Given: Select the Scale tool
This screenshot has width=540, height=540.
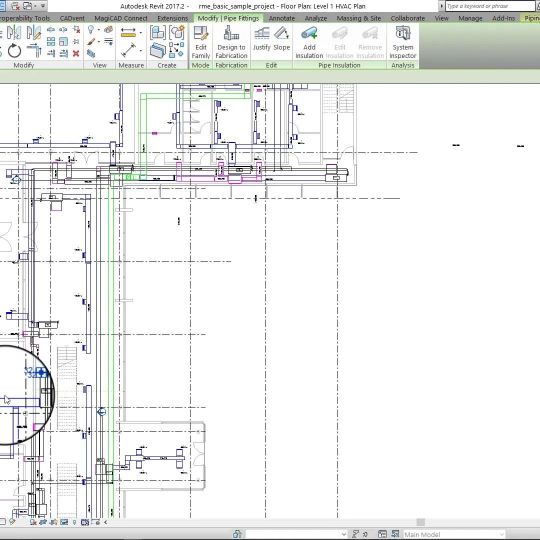Looking at the screenshot, I should coord(64,42).
